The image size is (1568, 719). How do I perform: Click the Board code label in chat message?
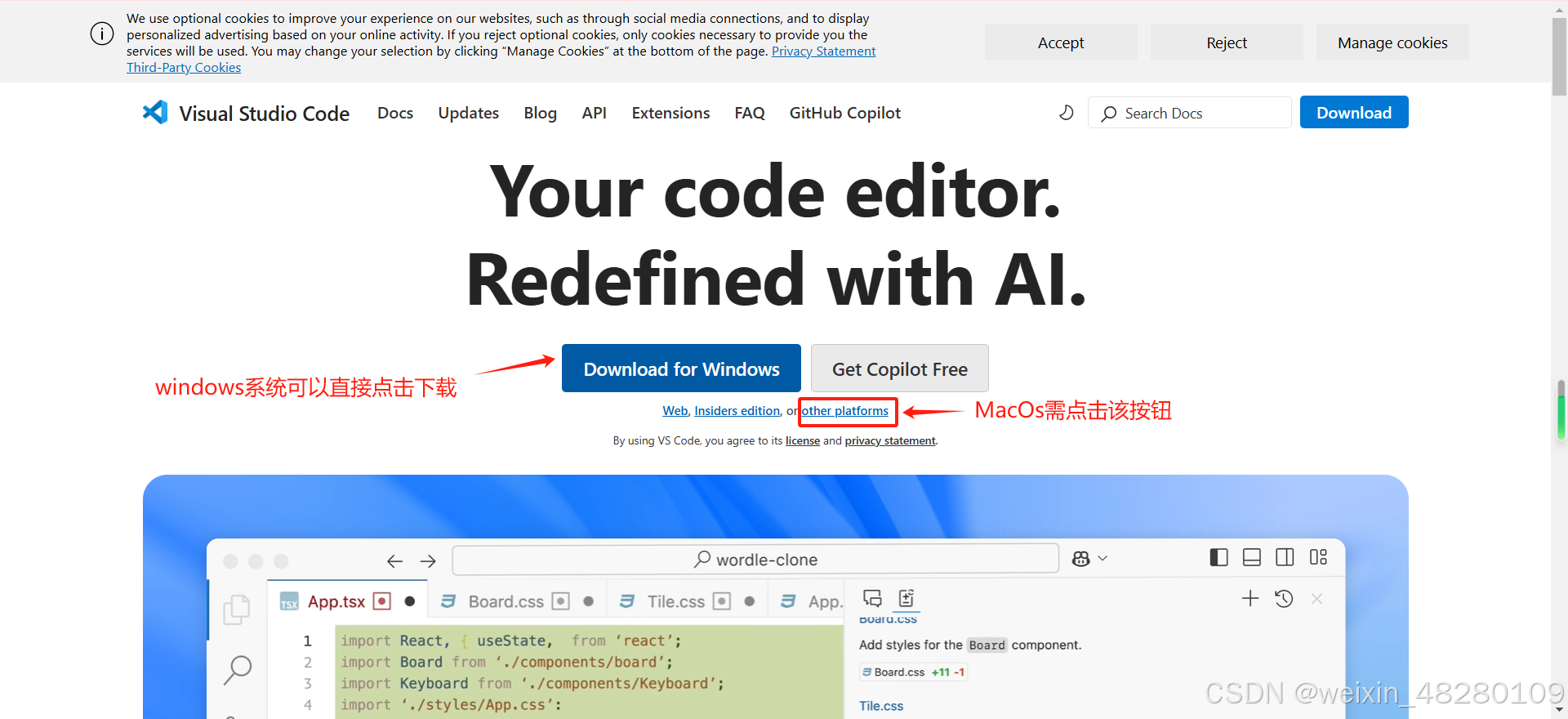[987, 645]
